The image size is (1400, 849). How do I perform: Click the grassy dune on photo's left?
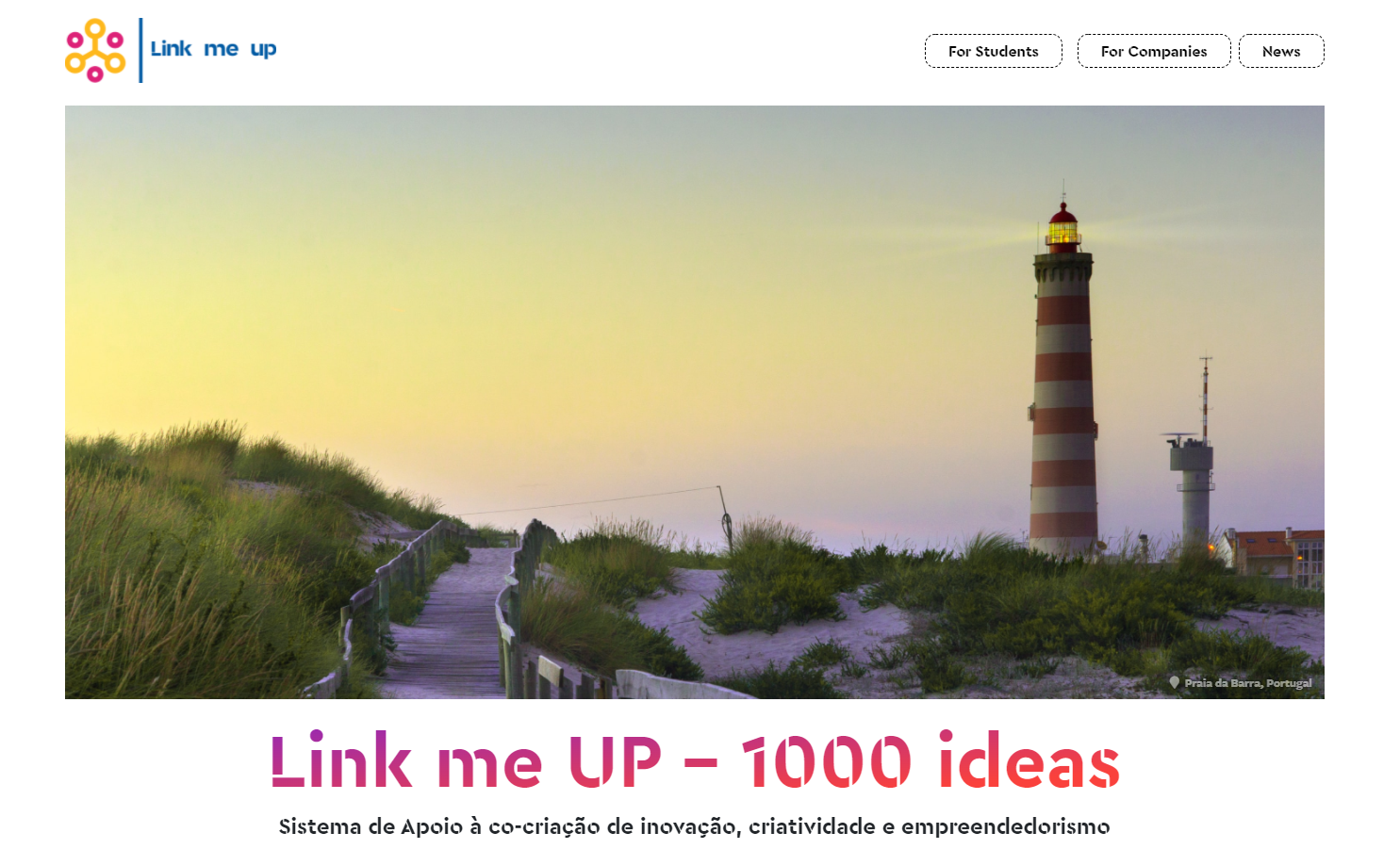pos(189,565)
